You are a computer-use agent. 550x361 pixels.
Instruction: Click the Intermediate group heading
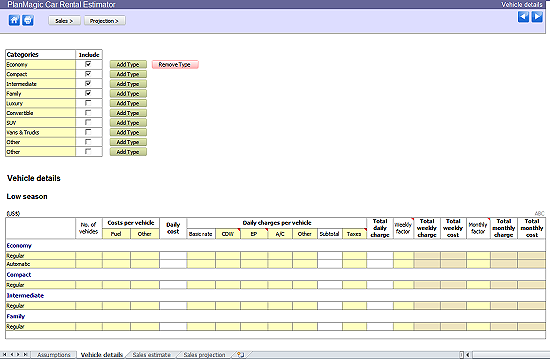pos(25,295)
